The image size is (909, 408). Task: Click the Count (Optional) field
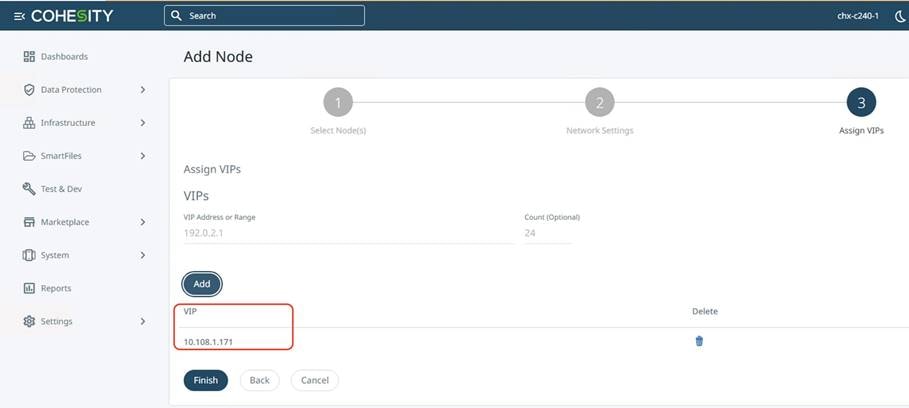click(548, 234)
